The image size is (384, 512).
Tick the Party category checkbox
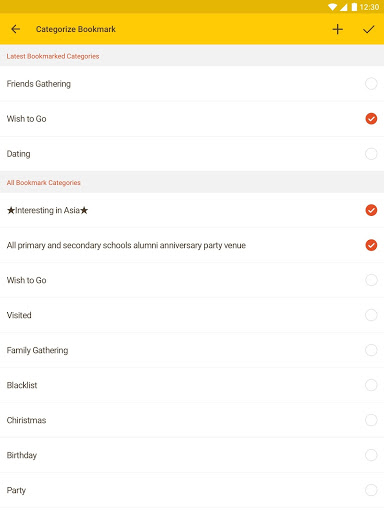pyautogui.click(x=371, y=490)
